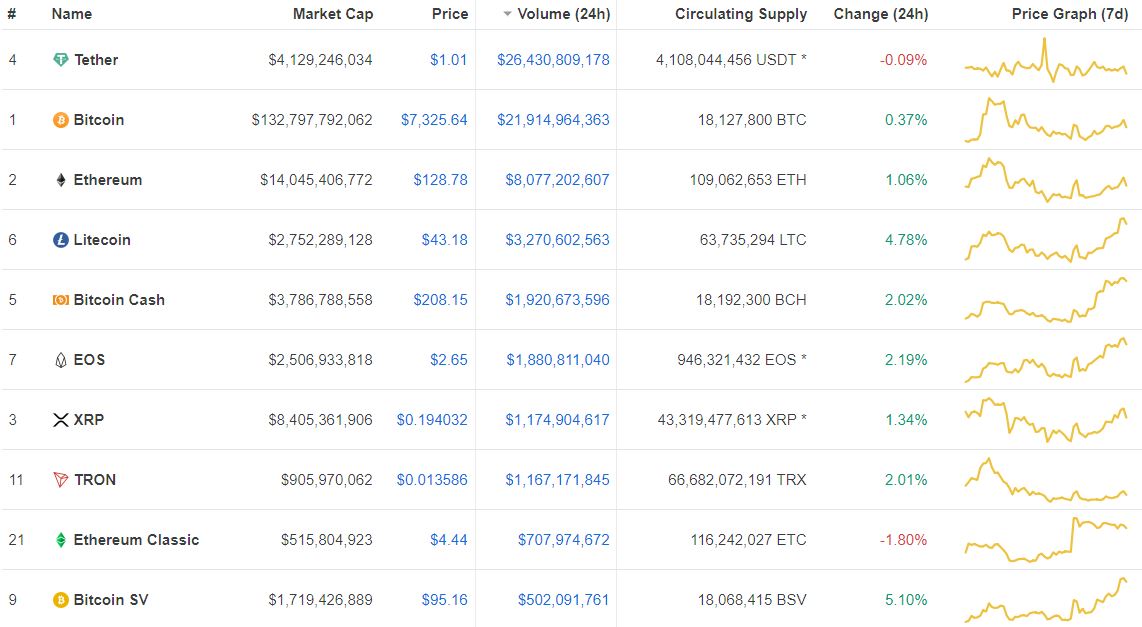Click Ethereum price $128.78 link
Image resolution: width=1142 pixels, height=627 pixels.
coord(441,180)
